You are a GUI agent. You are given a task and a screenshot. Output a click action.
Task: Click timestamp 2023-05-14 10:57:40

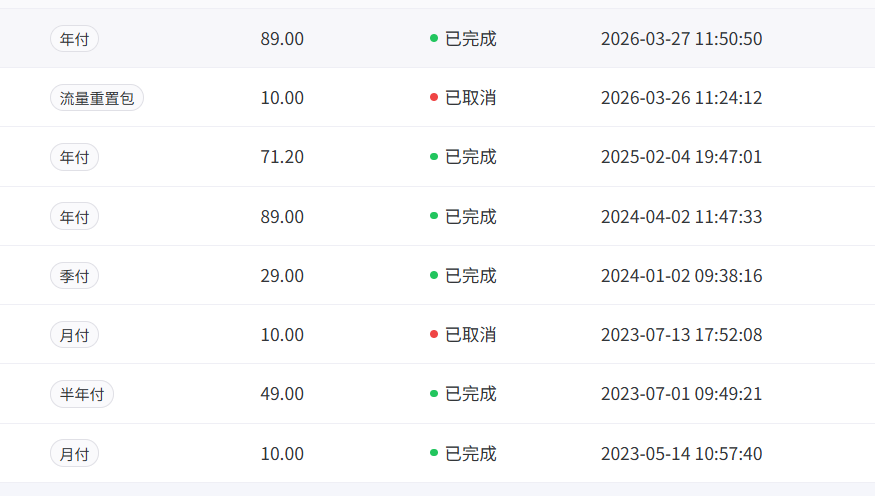click(x=681, y=454)
